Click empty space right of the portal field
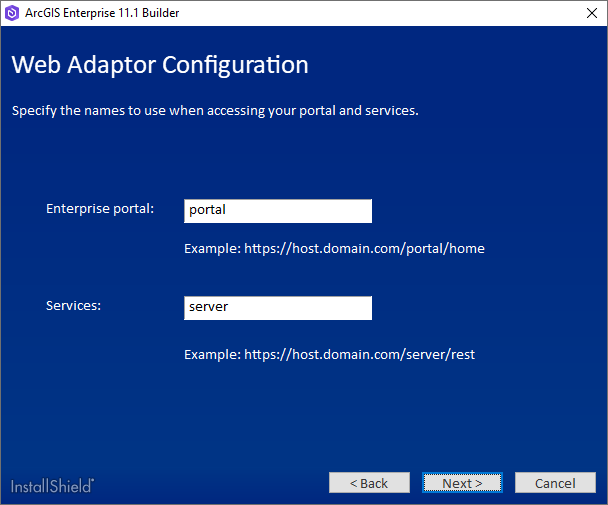 pos(480,211)
